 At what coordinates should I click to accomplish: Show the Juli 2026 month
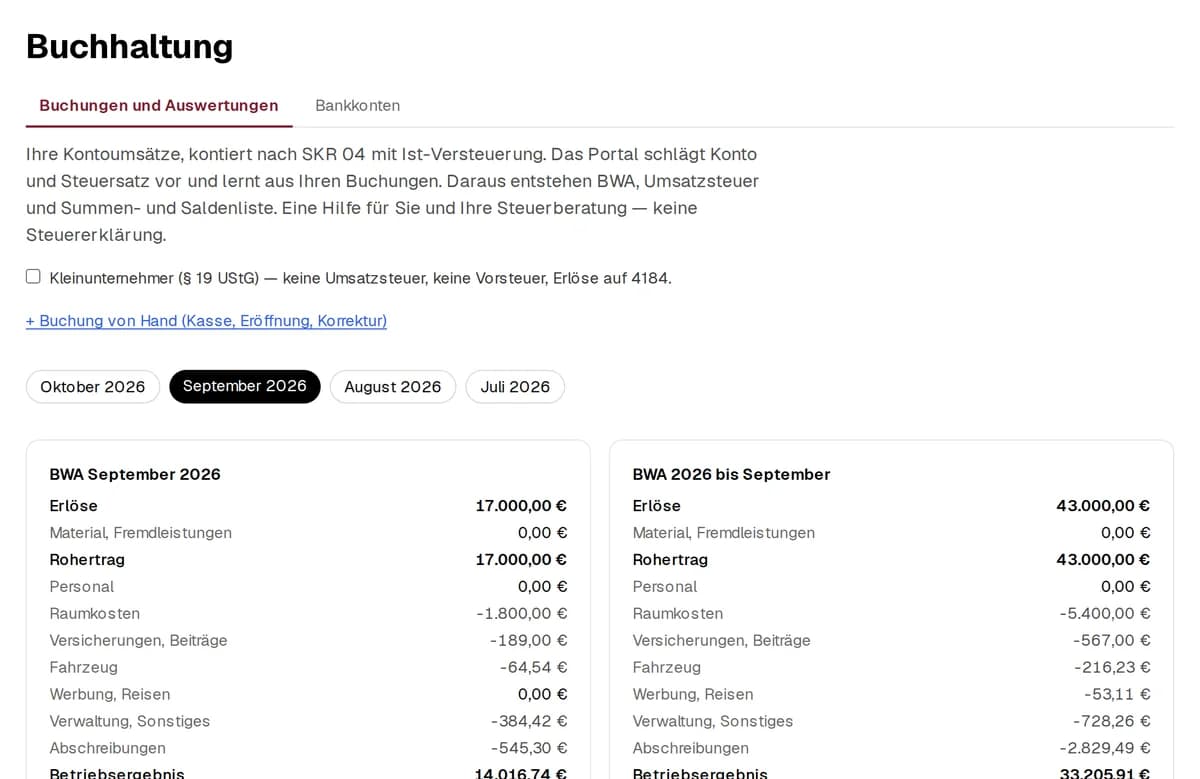pyautogui.click(x=515, y=387)
